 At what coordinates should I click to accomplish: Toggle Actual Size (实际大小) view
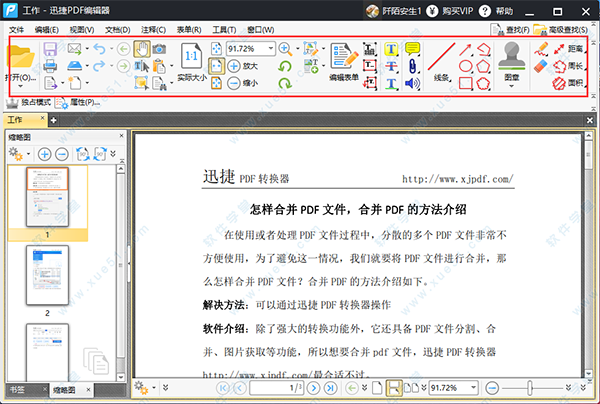188,64
